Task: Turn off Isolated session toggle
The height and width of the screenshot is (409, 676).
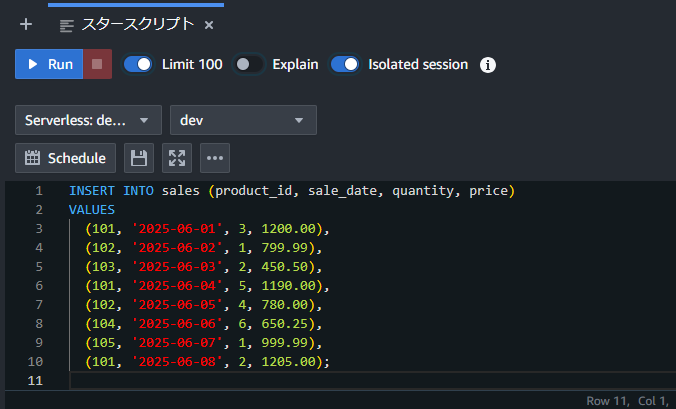Action: tap(344, 65)
